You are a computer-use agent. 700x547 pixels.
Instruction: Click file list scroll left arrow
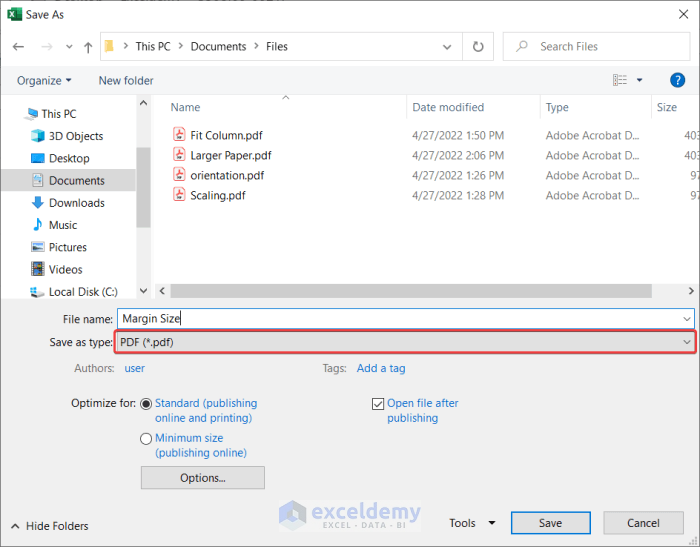162,291
